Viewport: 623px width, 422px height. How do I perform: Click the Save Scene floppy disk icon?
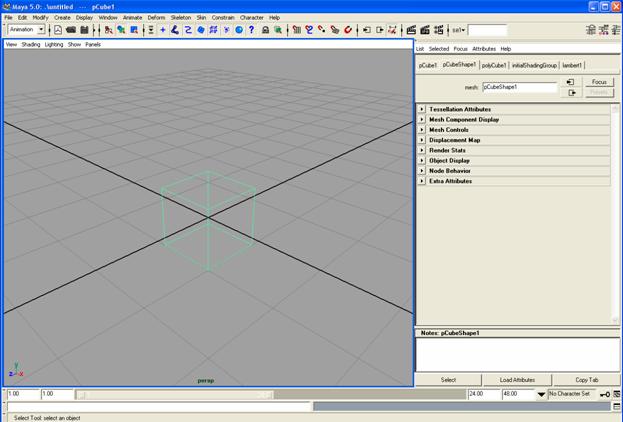[x=84, y=30]
